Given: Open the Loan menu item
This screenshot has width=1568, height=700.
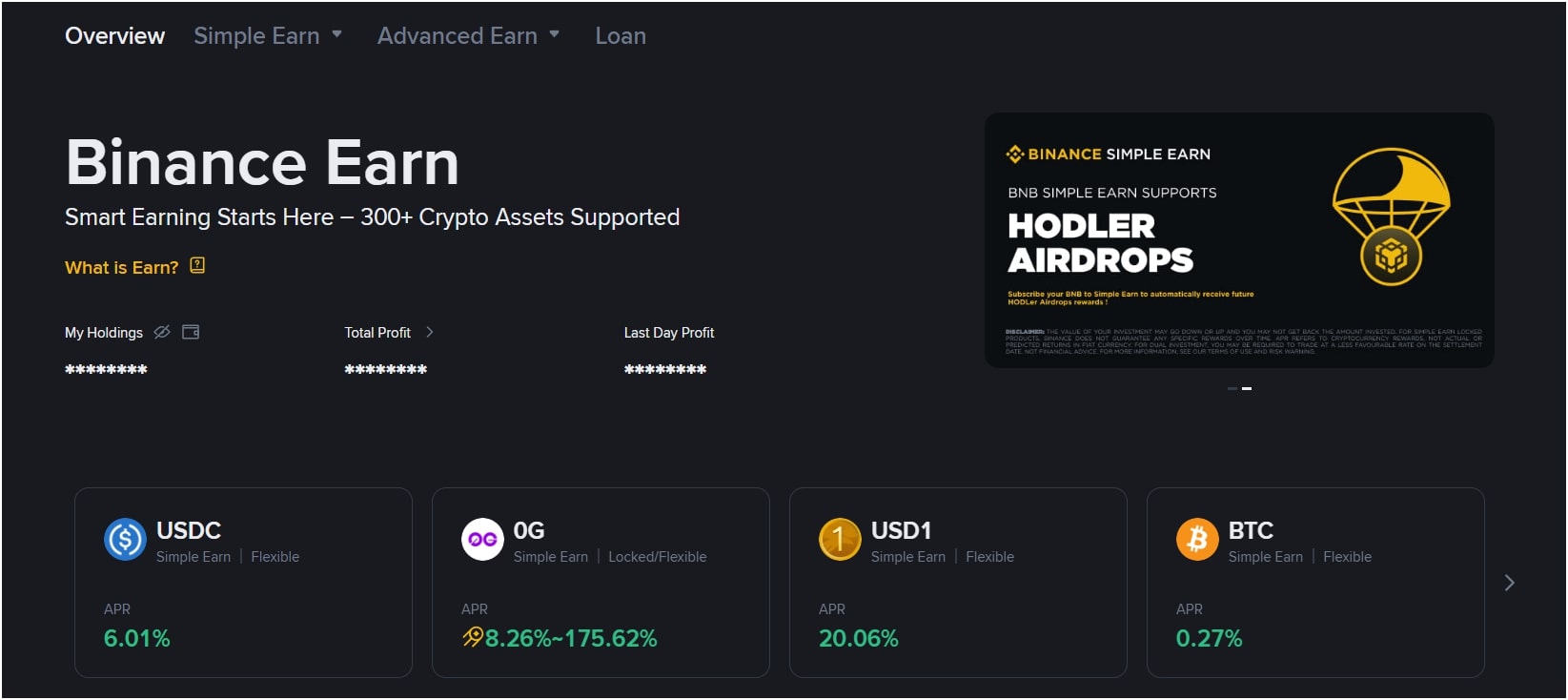Looking at the screenshot, I should [x=621, y=35].
